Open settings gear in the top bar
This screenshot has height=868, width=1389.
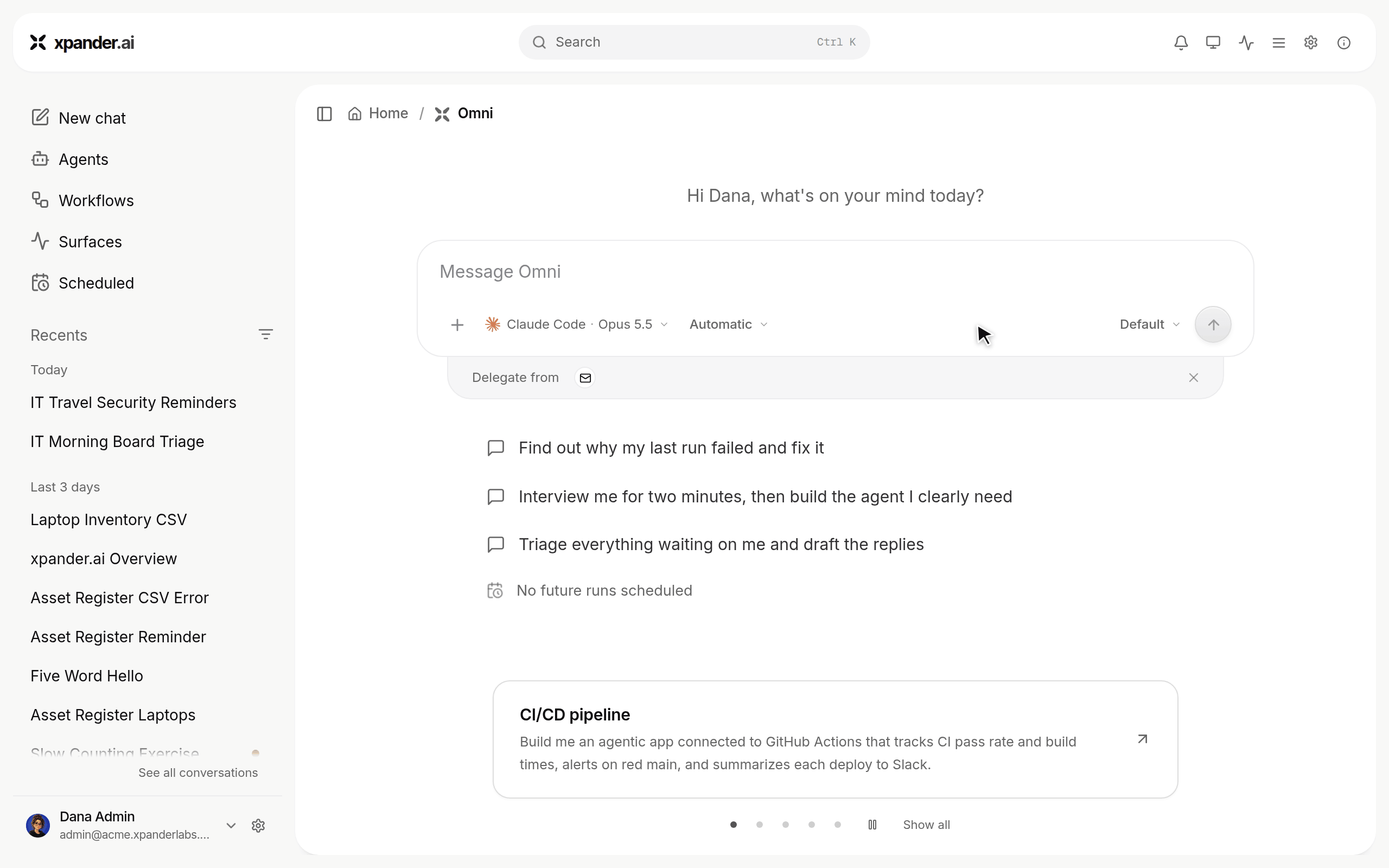(x=1311, y=42)
